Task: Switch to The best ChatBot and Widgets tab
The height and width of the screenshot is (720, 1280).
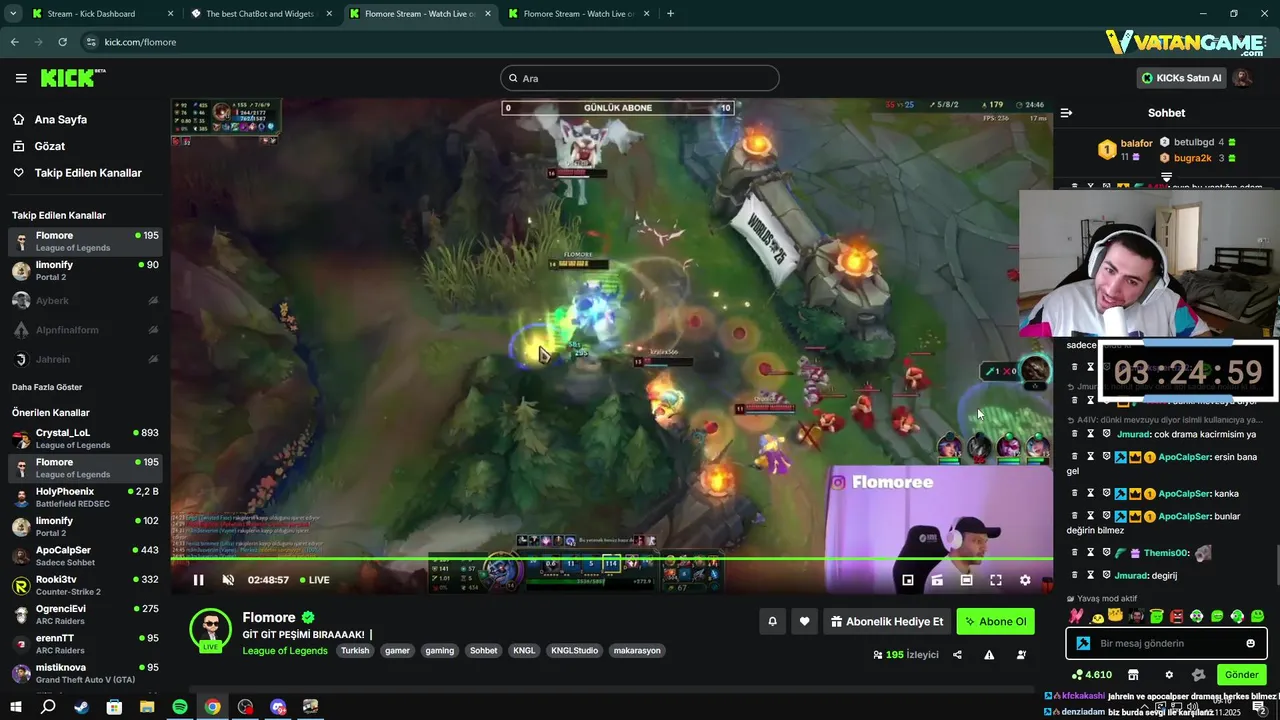Action: tap(260, 14)
